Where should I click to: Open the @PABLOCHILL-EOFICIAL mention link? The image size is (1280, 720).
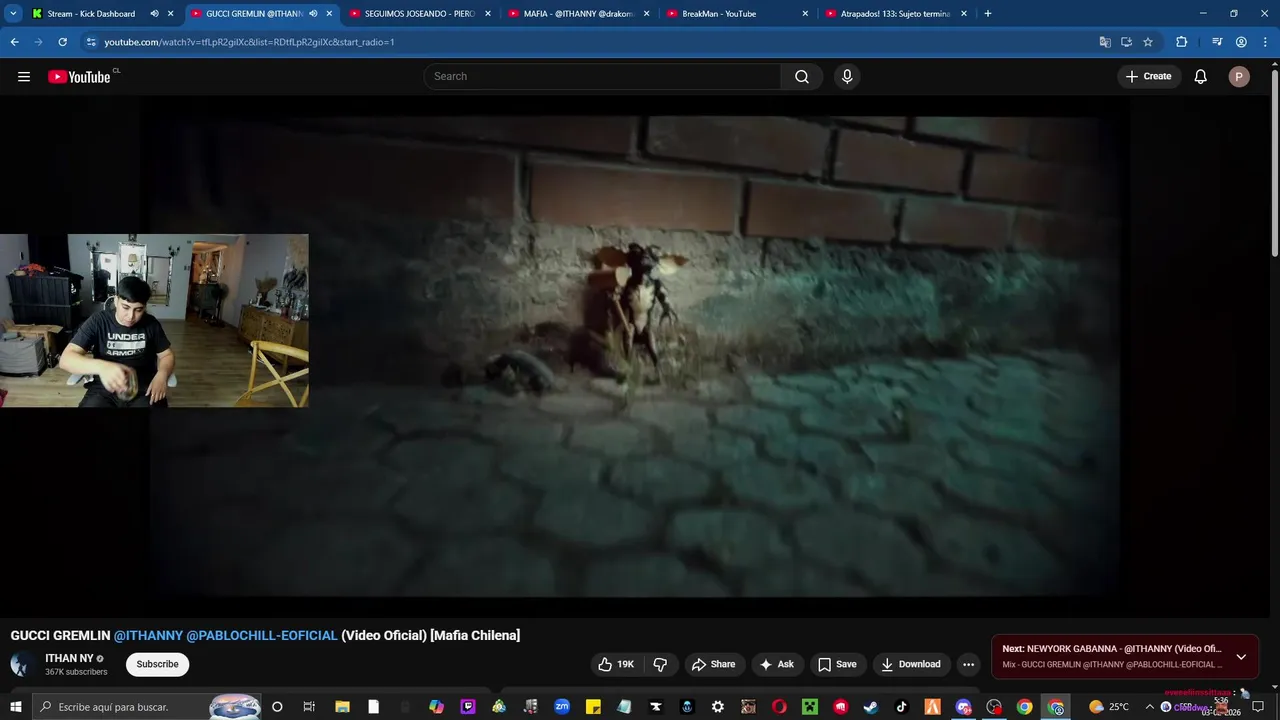262,635
